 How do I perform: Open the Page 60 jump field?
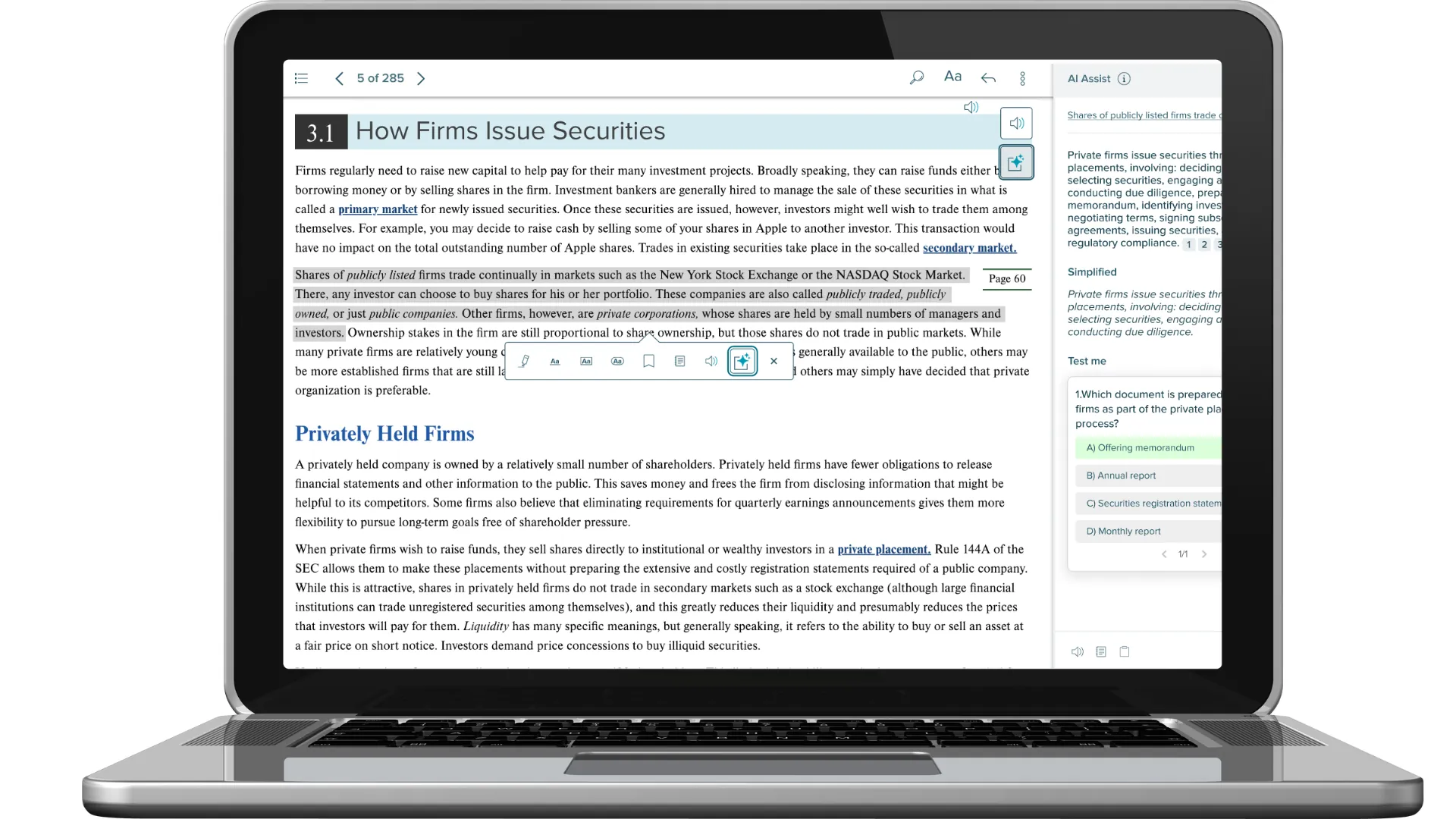[x=1007, y=278]
